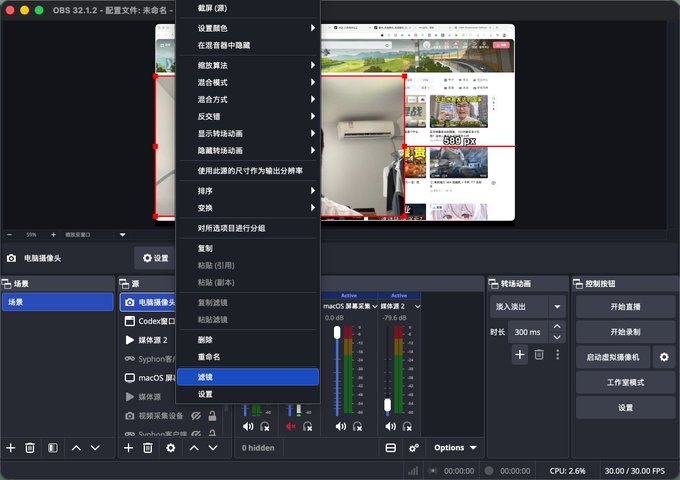Open scene filters icon in scenes toolbar
This screenshot has width=680, height=480.
point(52,447)
